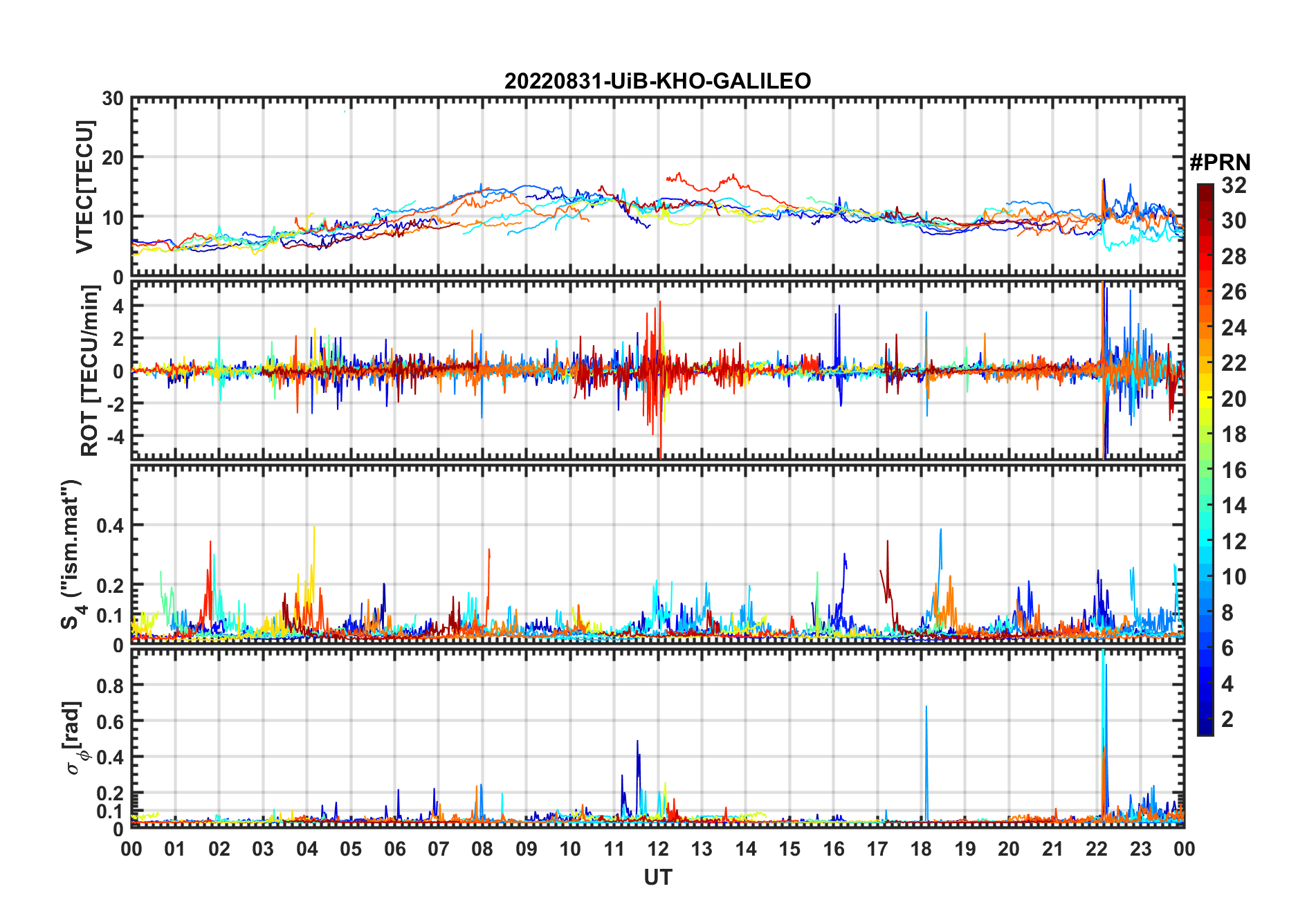Click x-axis tick label 22
Viewport: 1316px width, 920px height.
pyautogui.click(x=1097, y=849)
